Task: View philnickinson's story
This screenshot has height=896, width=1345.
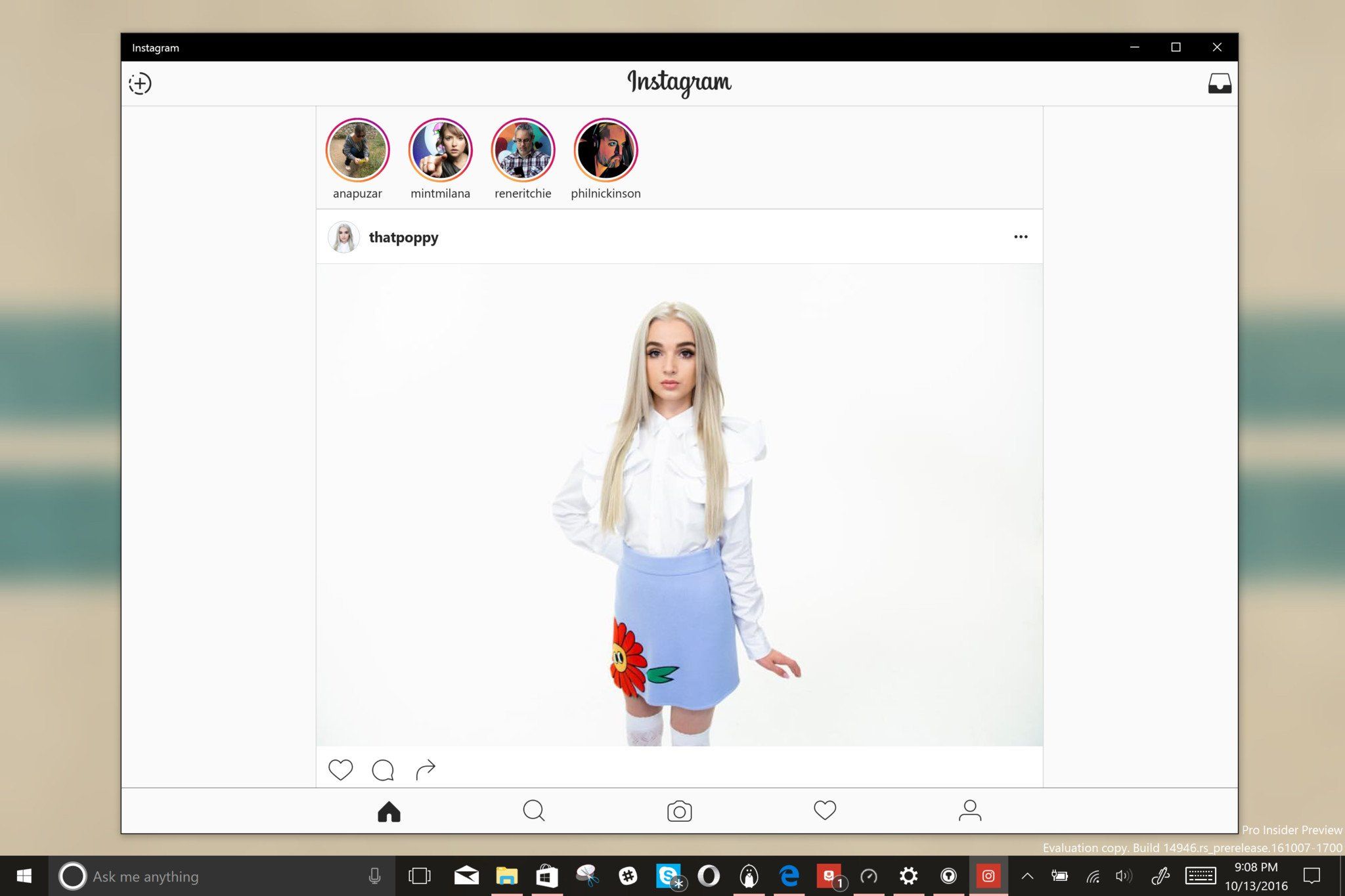Action: [606, 150]
